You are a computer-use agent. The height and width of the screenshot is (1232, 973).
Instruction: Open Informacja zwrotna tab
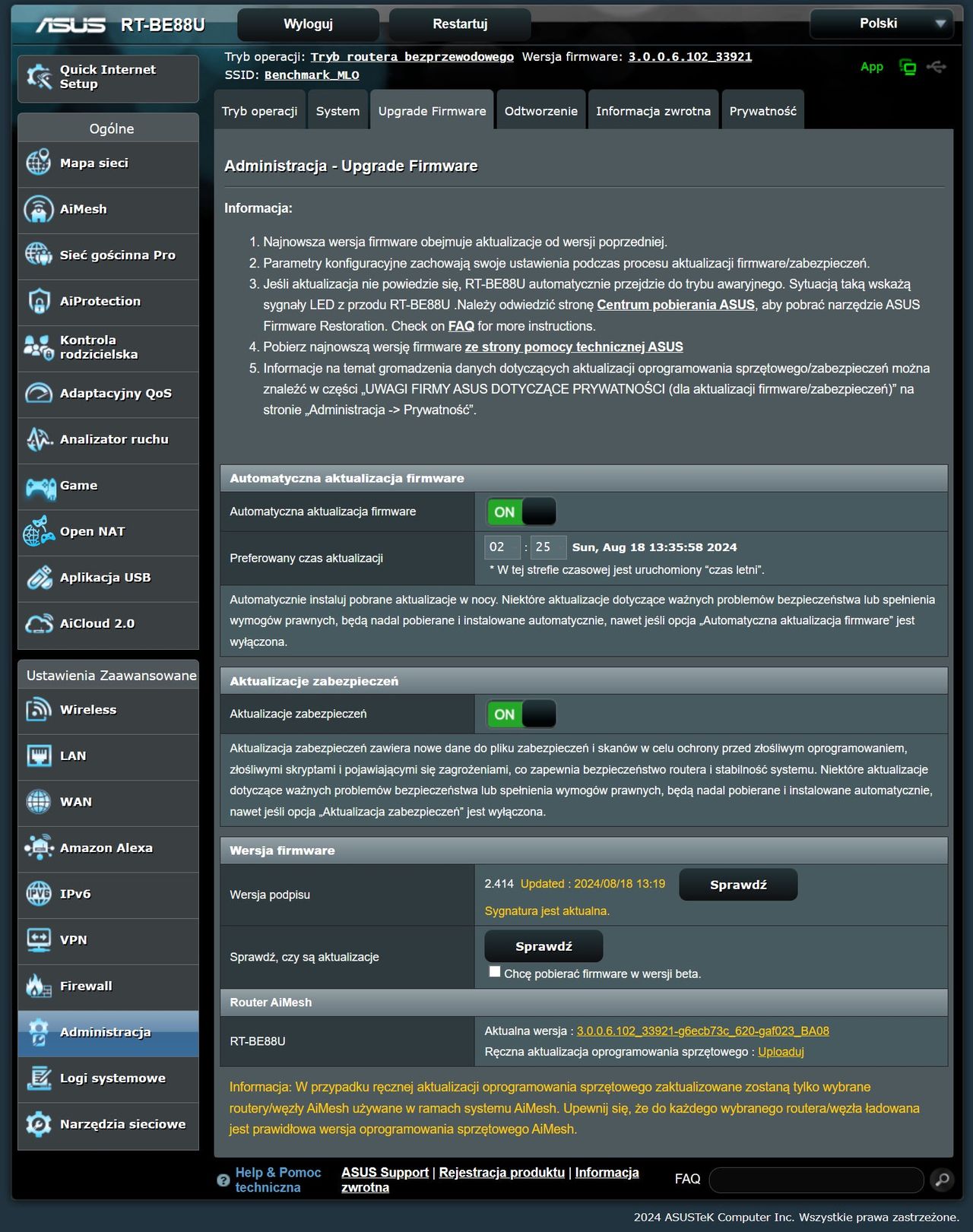[x=653, y=111]
